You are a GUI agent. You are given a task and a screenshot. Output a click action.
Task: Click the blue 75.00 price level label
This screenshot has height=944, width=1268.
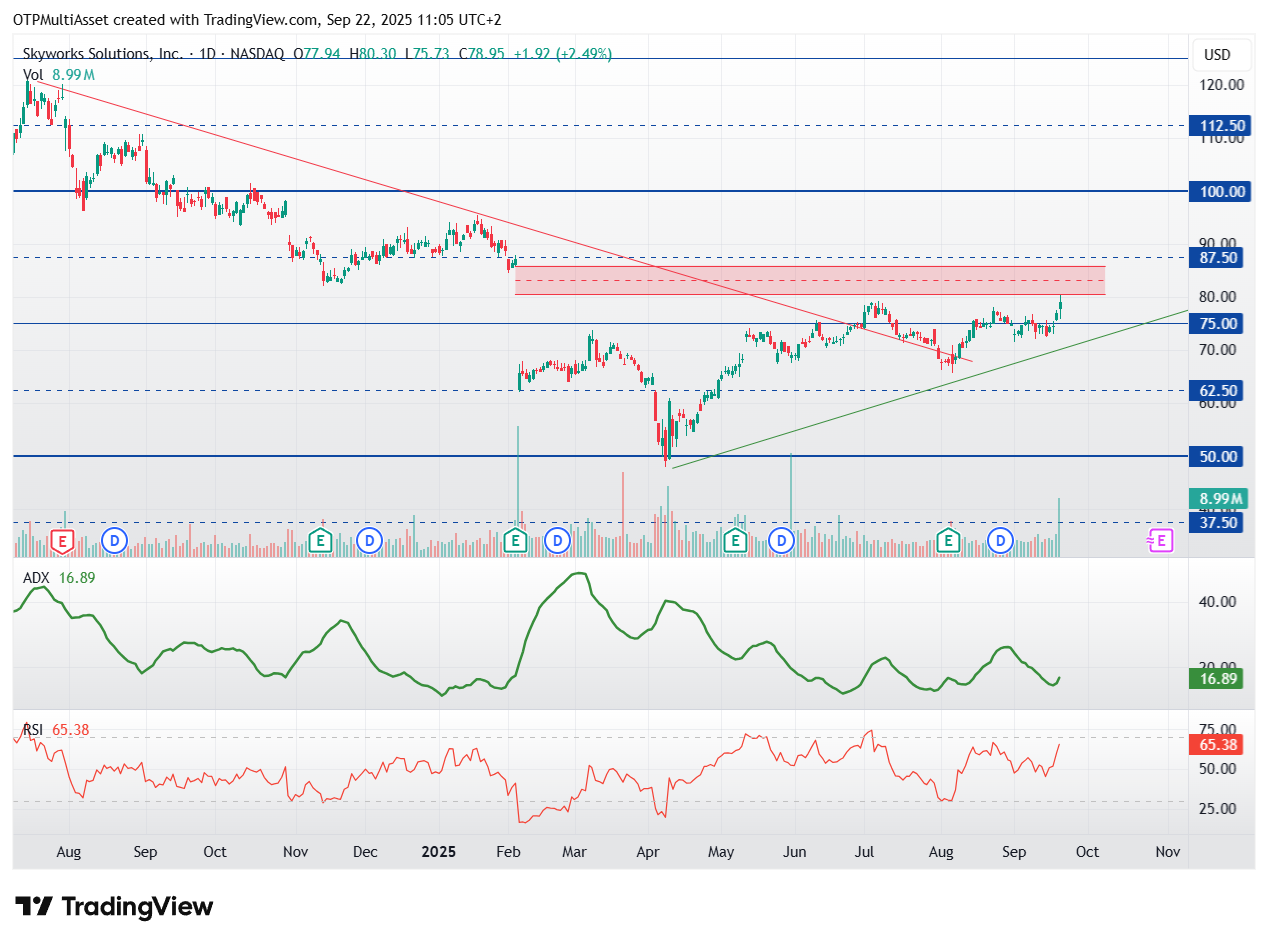coord(1216,323)
